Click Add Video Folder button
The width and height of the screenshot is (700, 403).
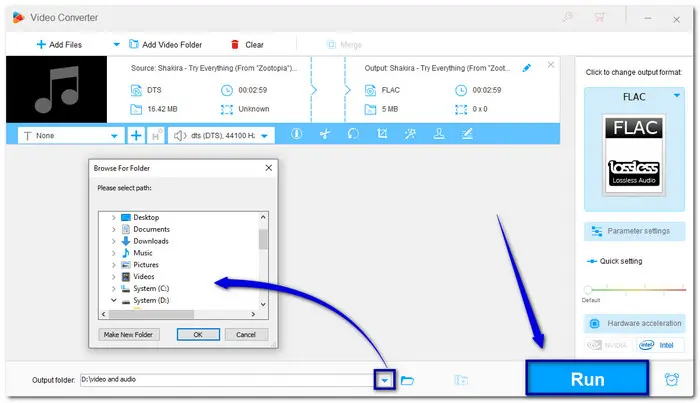(x=165, y=45)
